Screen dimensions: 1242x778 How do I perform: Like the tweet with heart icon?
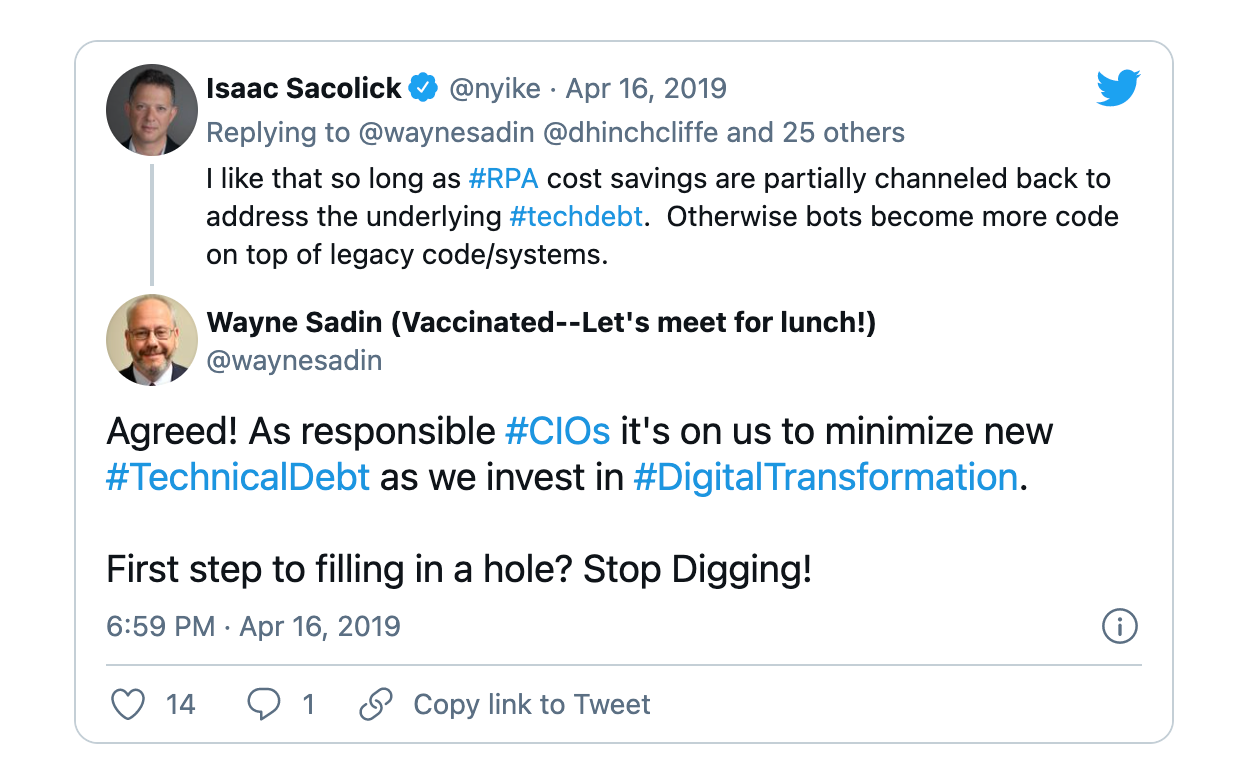tap(128, 705)
